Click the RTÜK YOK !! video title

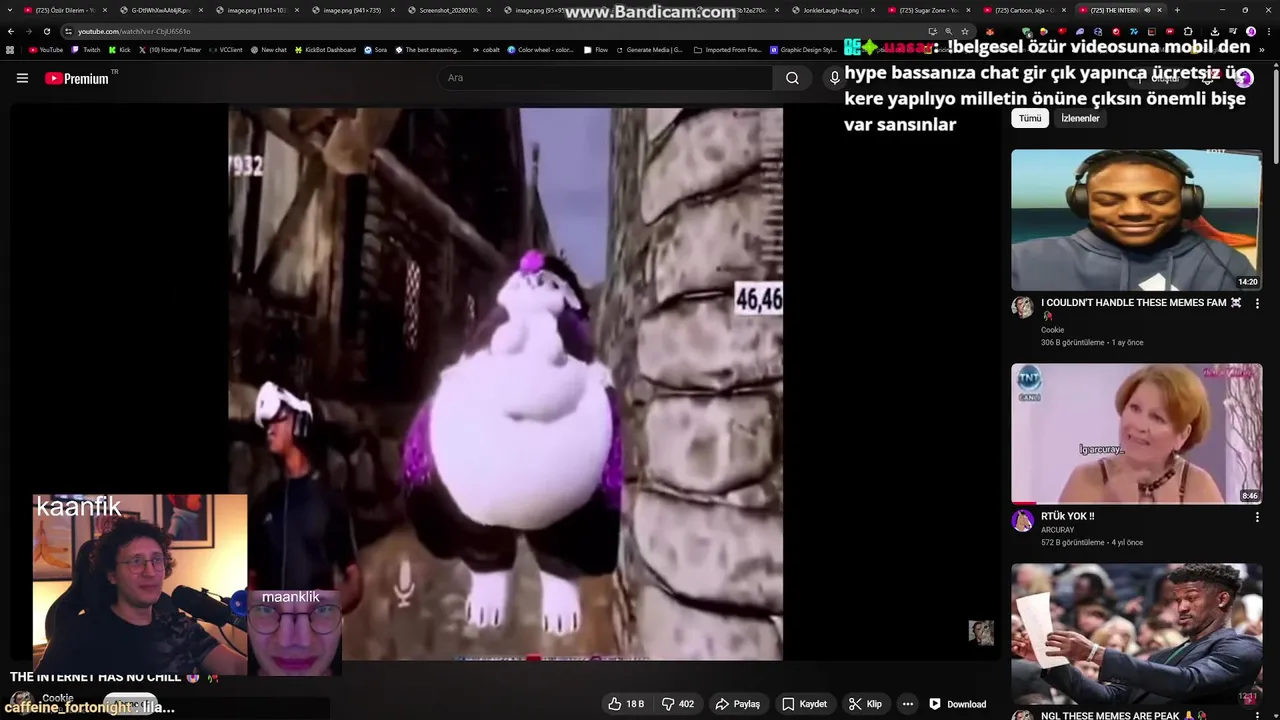[1068, 516]
